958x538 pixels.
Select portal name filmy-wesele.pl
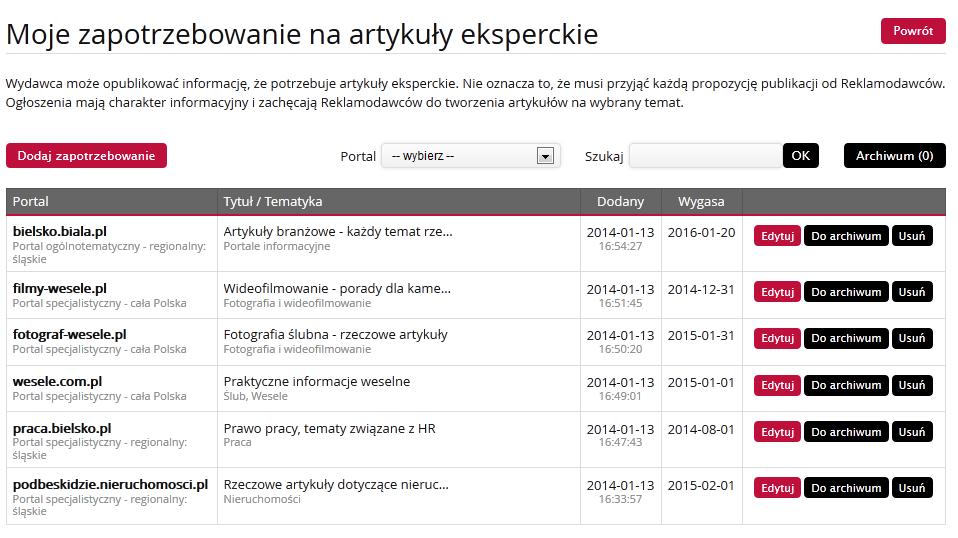[x=60, y=288]
